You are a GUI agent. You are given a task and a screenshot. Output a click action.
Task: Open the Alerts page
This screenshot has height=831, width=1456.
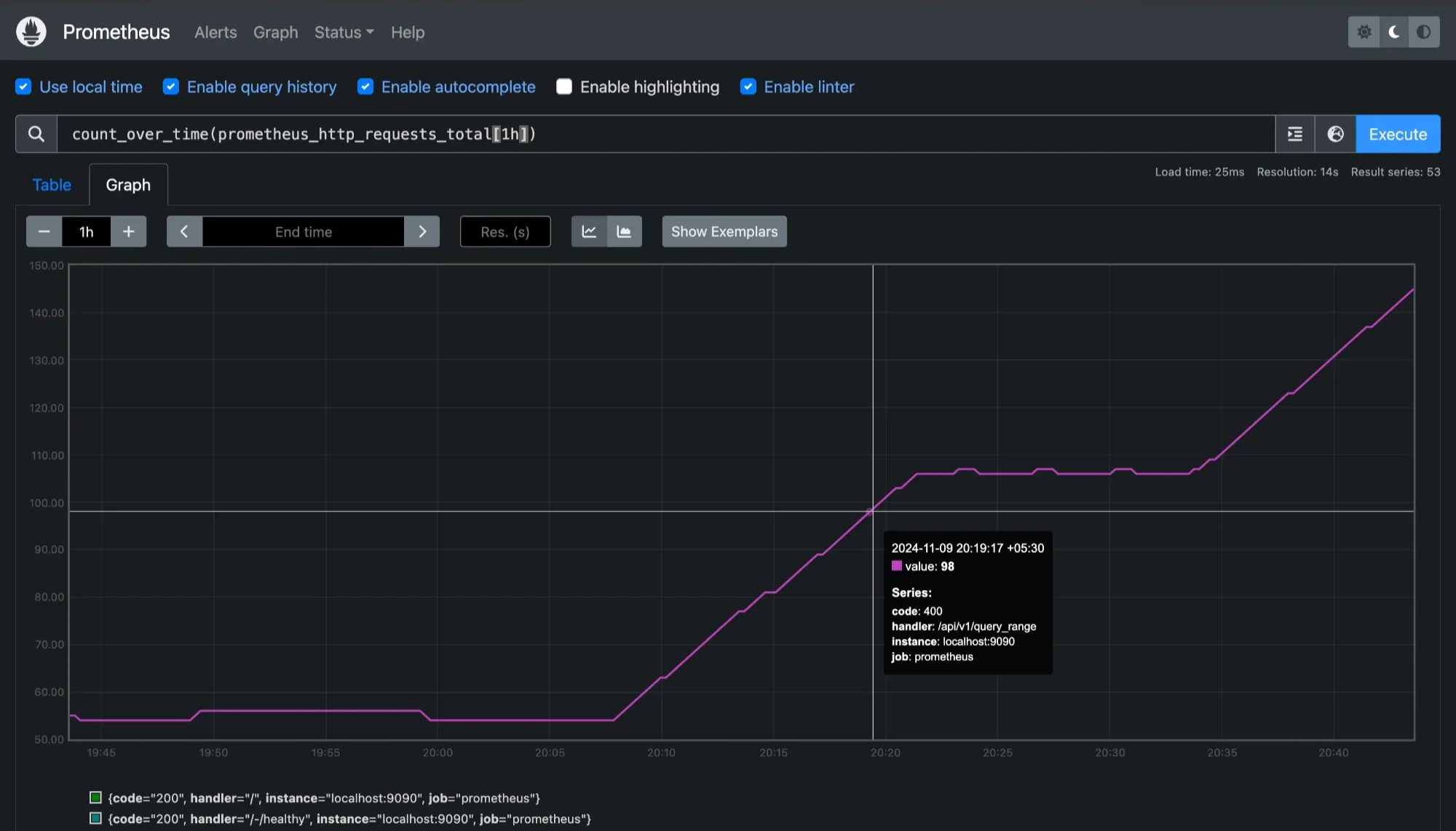tap(215, 32)
